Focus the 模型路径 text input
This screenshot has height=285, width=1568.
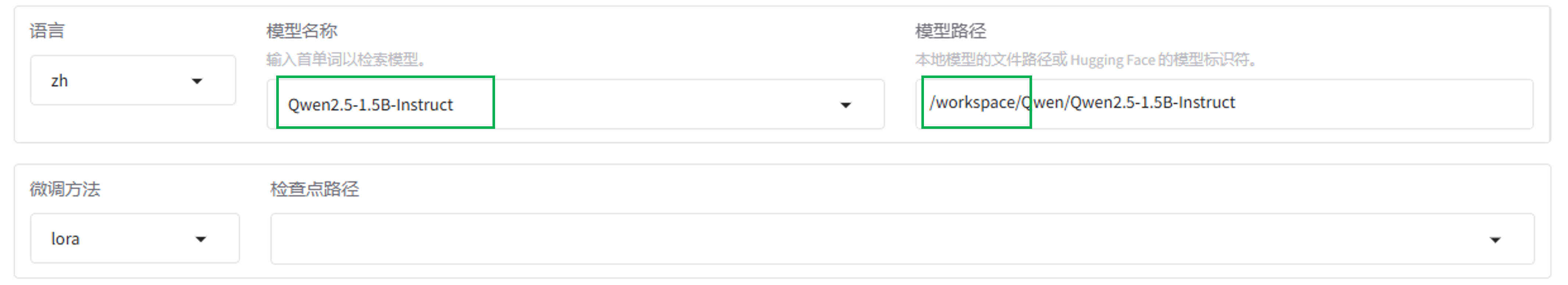[x=1370, y=103]
